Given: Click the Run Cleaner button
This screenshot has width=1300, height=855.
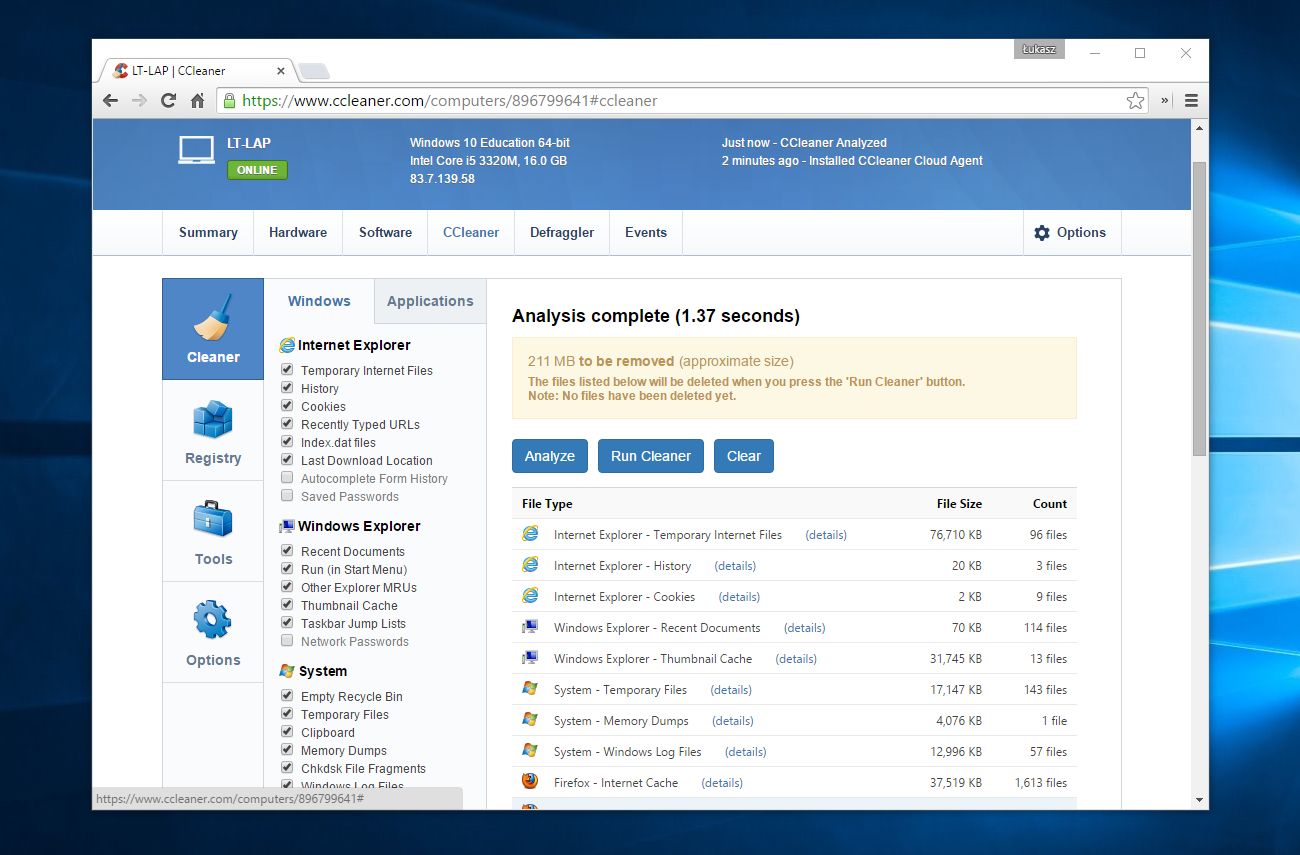Looking at the screenshot, I should tap(651, 456).
